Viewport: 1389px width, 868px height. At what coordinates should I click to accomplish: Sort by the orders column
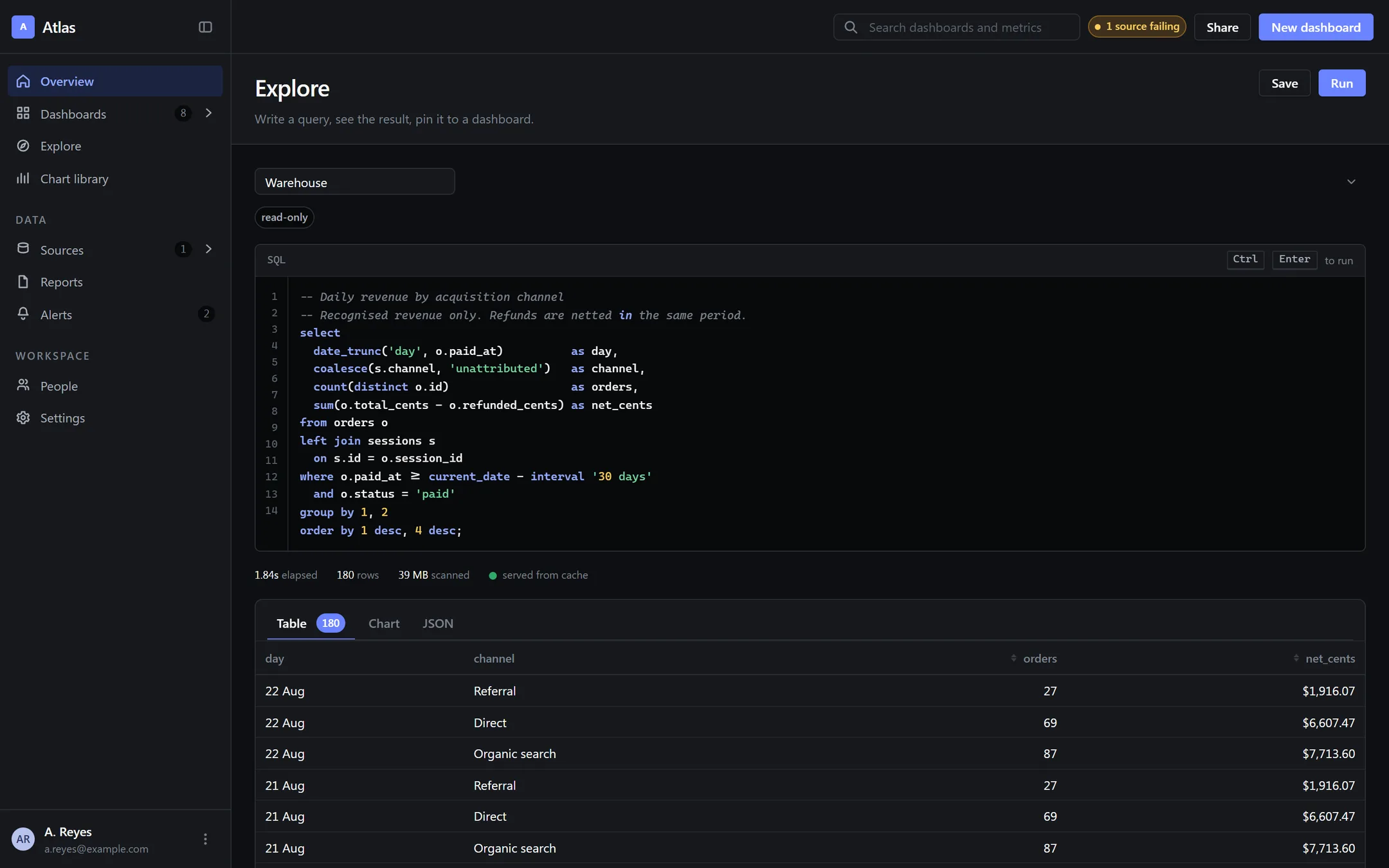coord(1034,658)
